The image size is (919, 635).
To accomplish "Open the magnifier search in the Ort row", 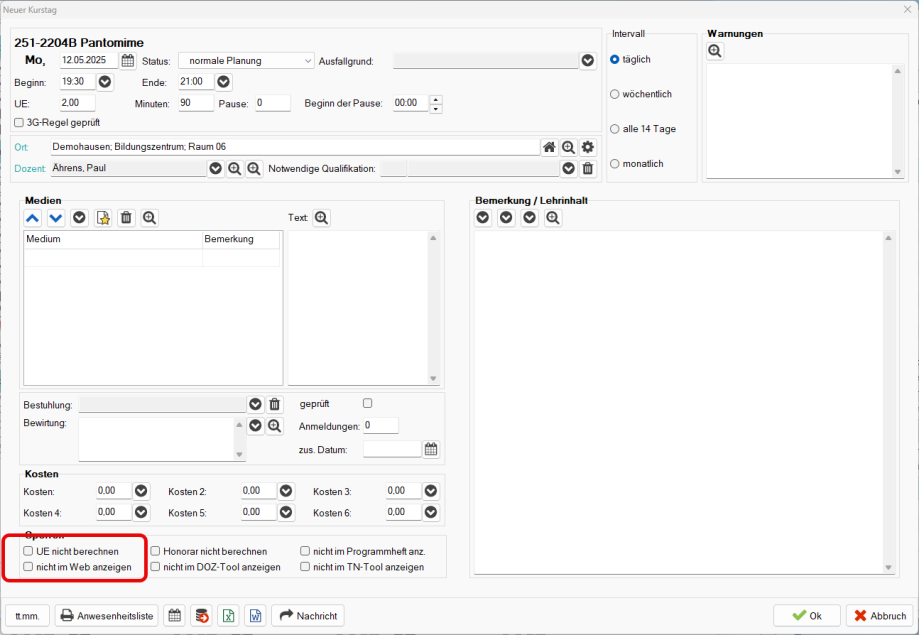I will point(569,147).
